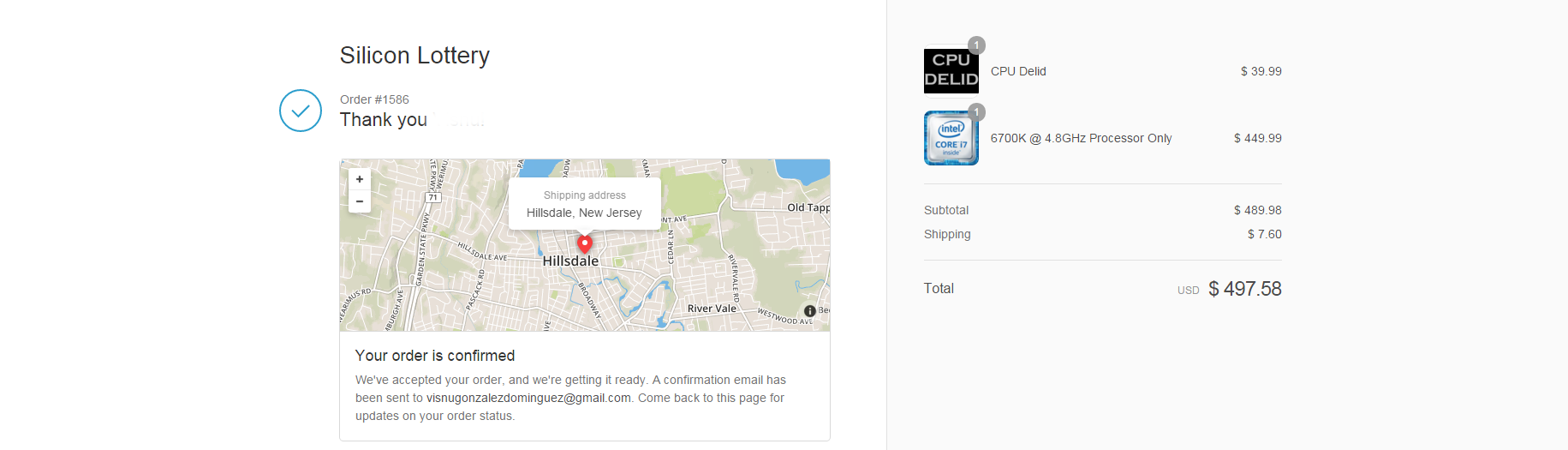The height and width of the screenshot is (450, 1568).
Task: Click the red location pin on map
Action: point(585,245)
